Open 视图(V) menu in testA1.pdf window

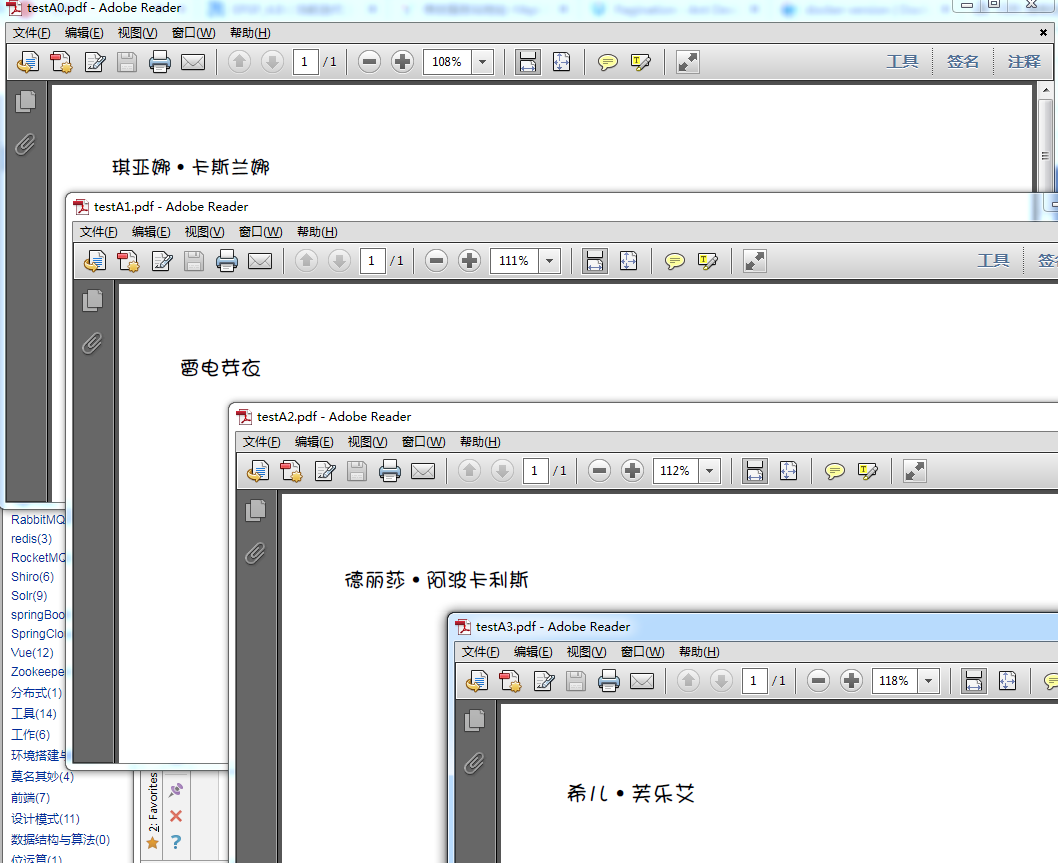tap(204, 232)
